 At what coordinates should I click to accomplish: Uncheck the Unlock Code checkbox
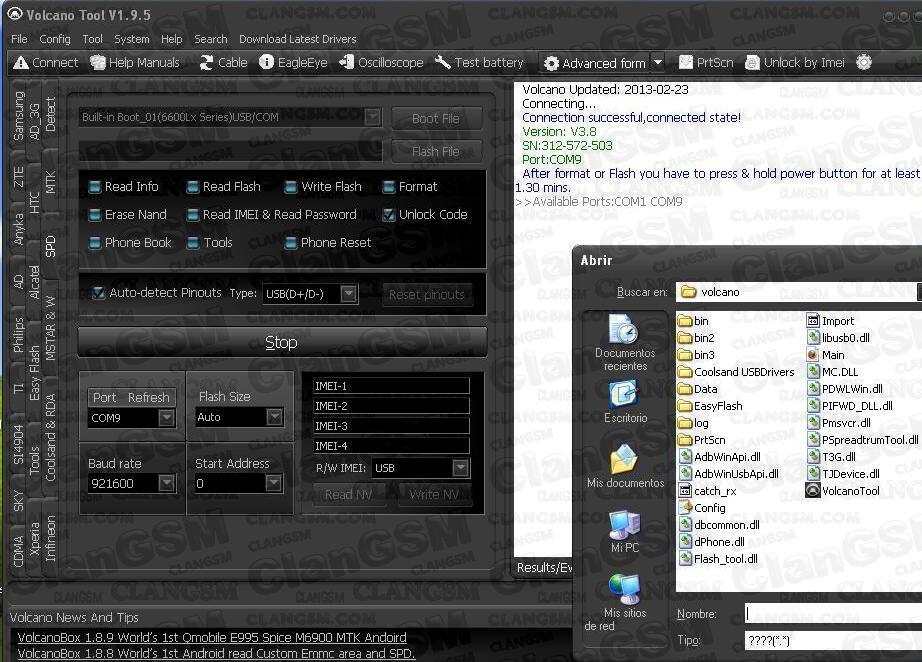click(x=389, y=215)
